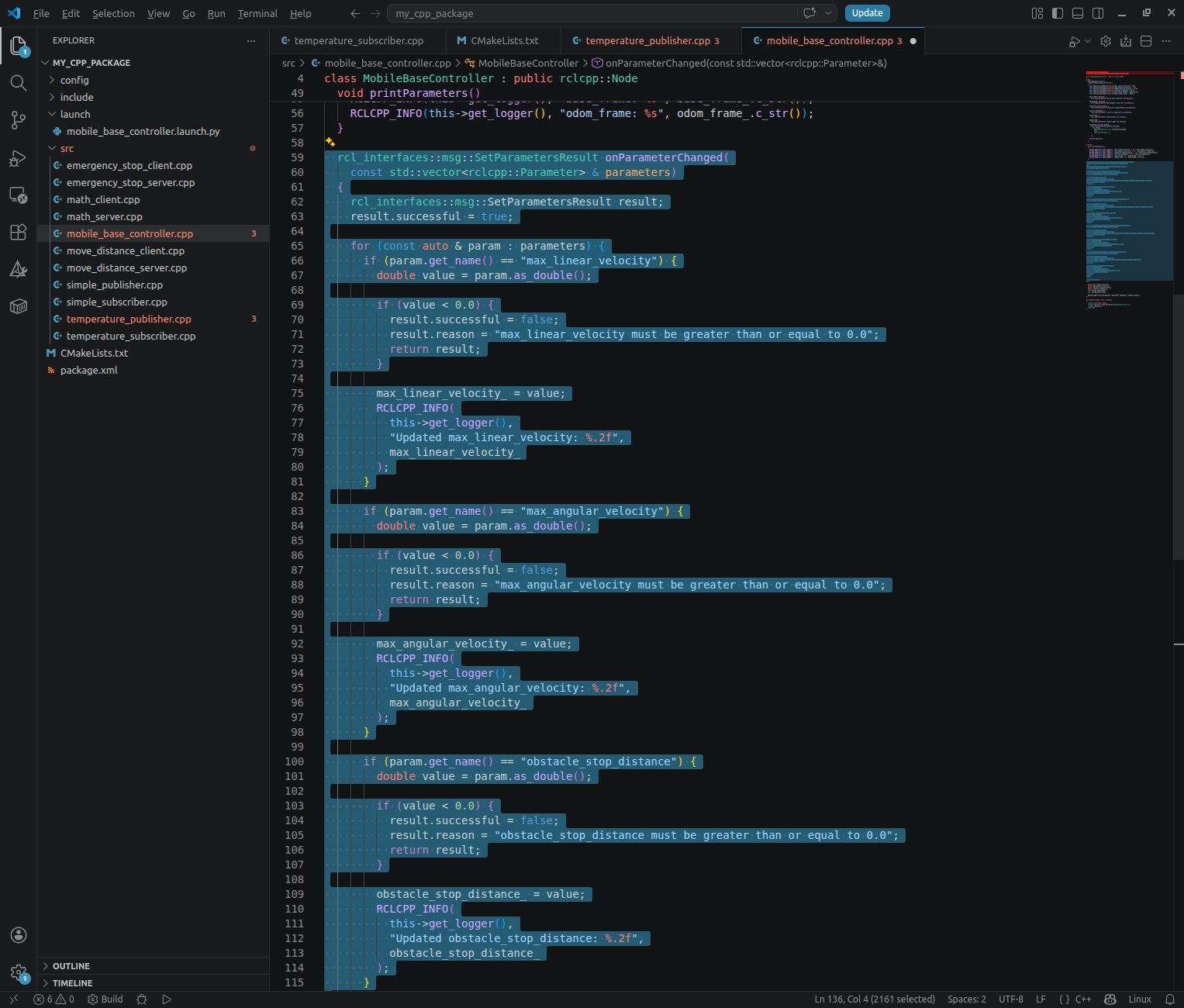Open notifications bell in status bar
Viewport: 1184px width, 1008px height.
click(1170, 999)
